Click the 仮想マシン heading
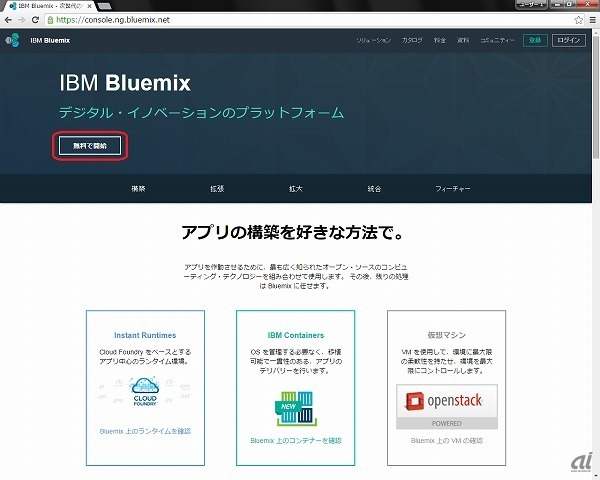The height and width of the screenshot is (480, 600). click(447, 335)
